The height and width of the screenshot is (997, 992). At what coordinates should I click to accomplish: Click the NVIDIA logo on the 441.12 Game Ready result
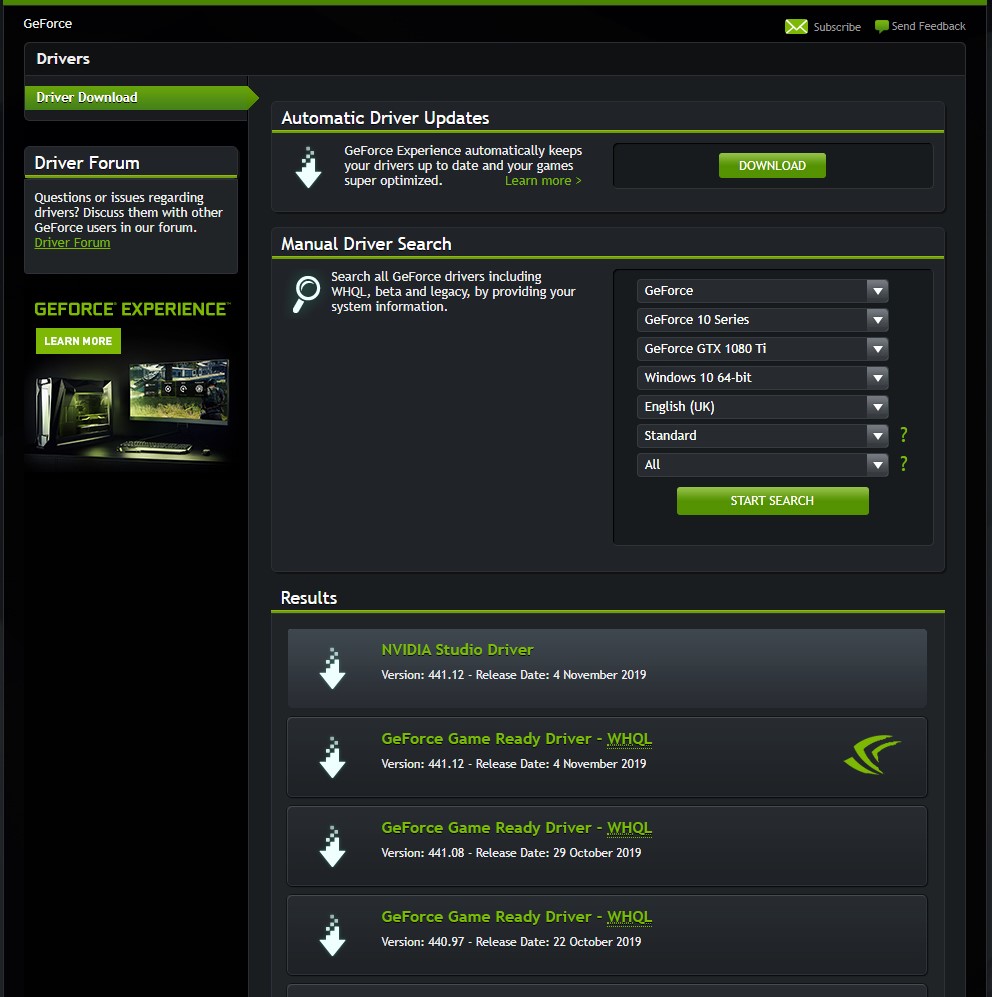[x=872, y=755]
